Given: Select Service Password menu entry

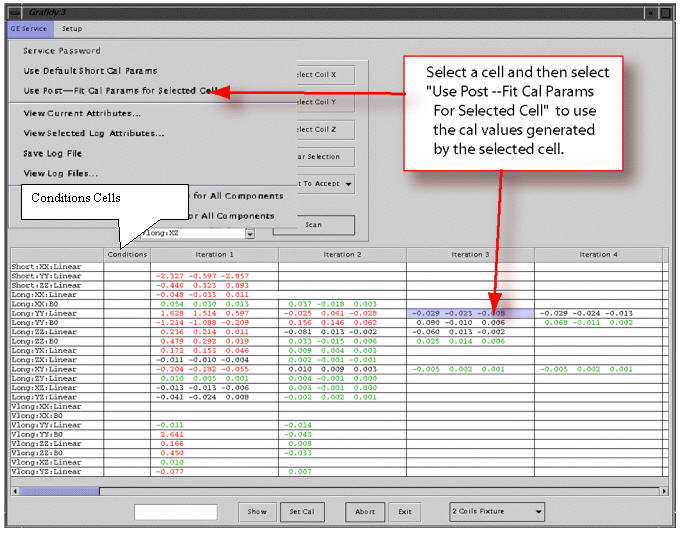Looking at the screenshot, I should [x=61, y=51].
